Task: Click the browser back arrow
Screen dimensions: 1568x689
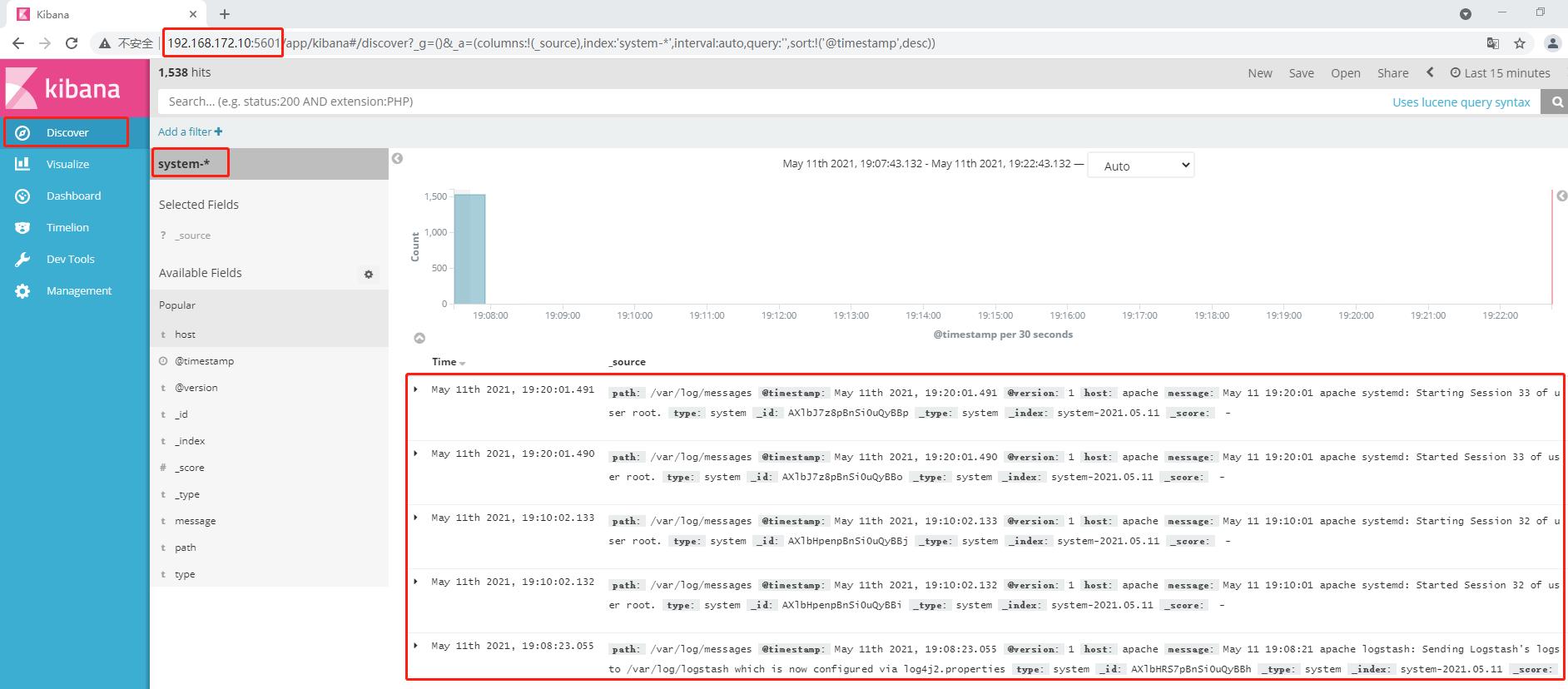Action: click(x=18, y=43)
